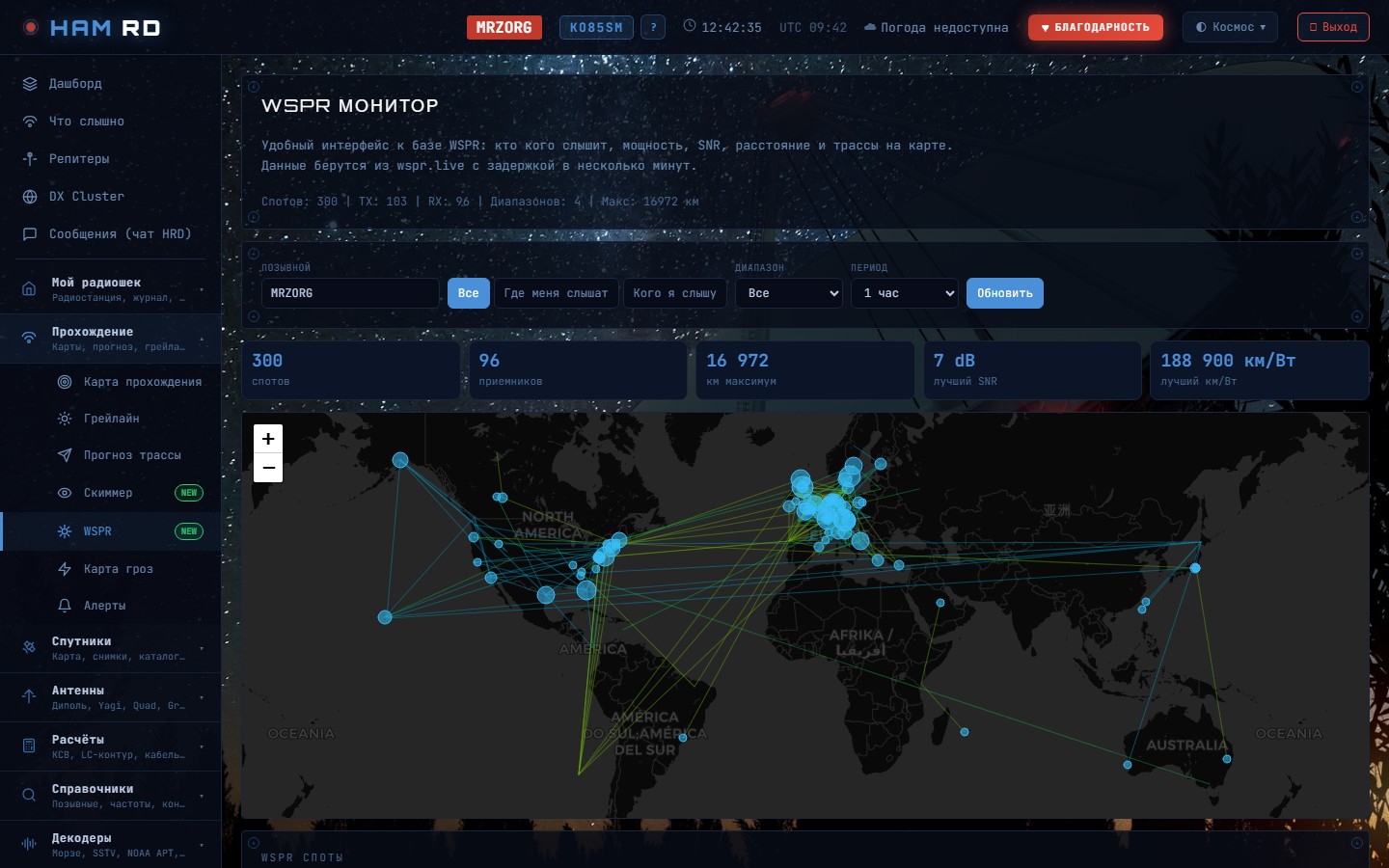Click the HAM RD logo
Screen dimensions: 1389x868
[93, 28]
